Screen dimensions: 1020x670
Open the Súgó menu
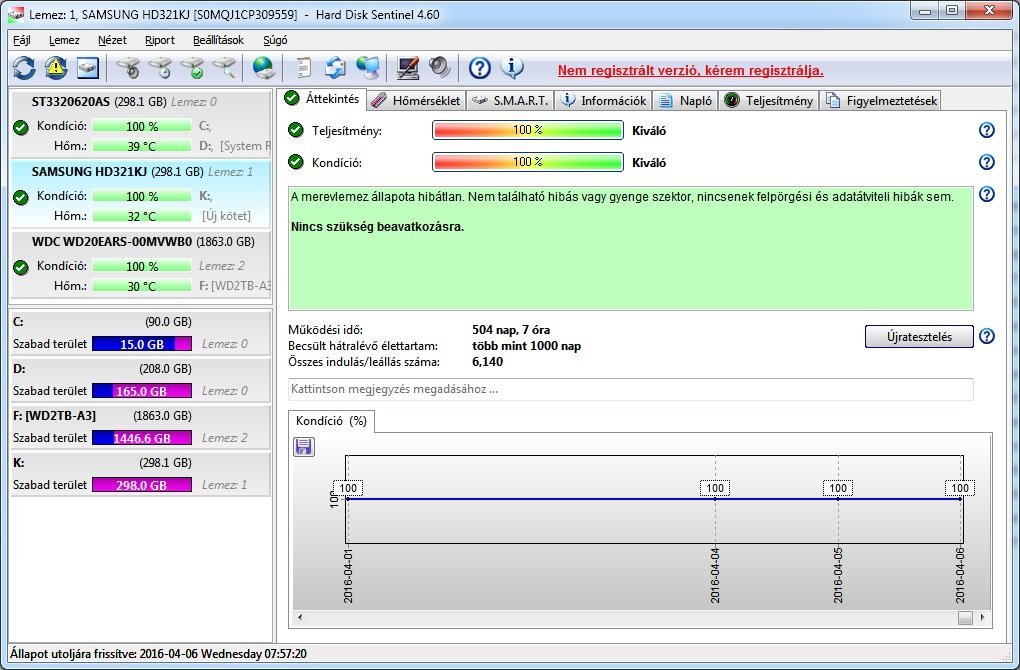click(275, 40)
